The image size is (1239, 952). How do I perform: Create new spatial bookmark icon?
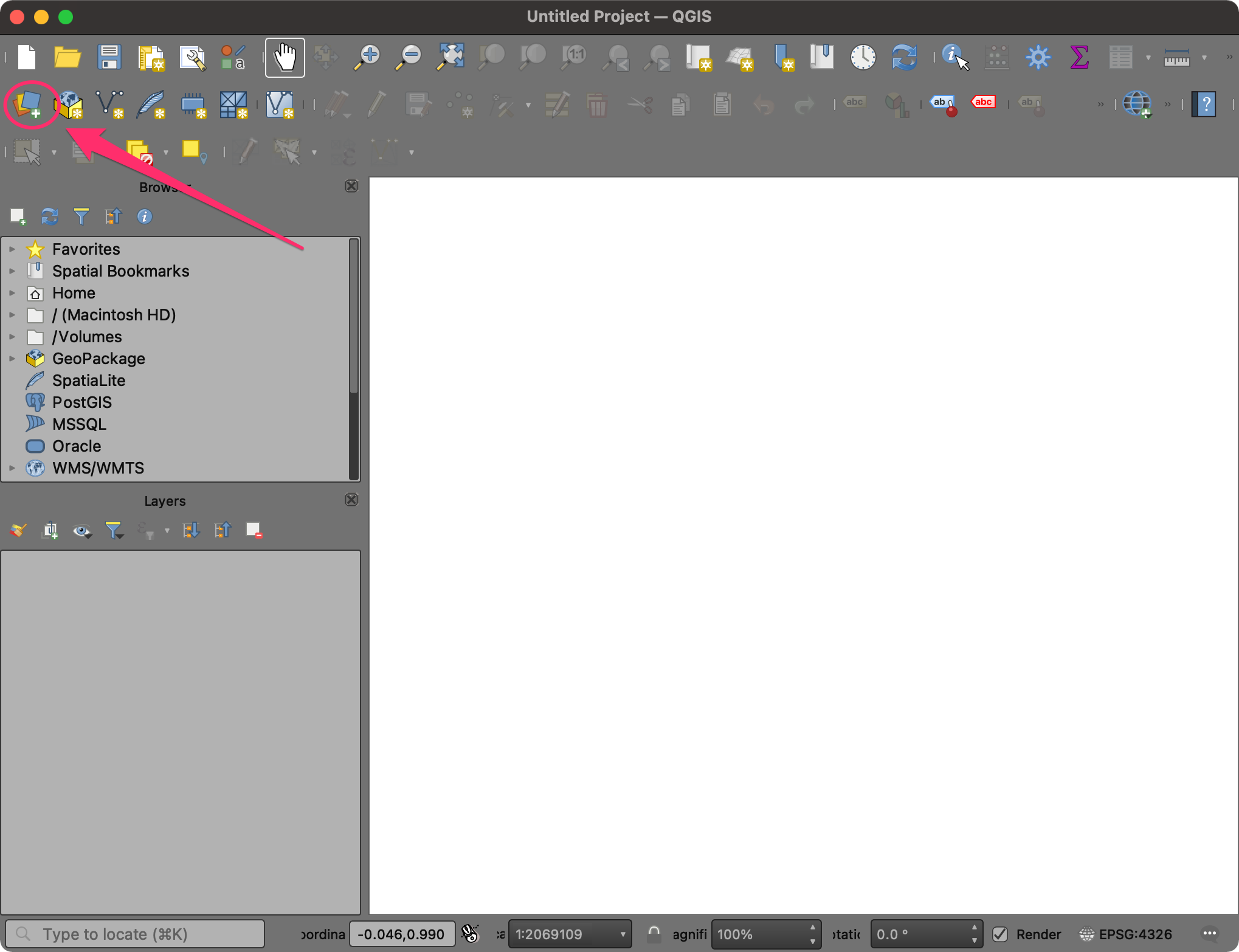[784, 58]
